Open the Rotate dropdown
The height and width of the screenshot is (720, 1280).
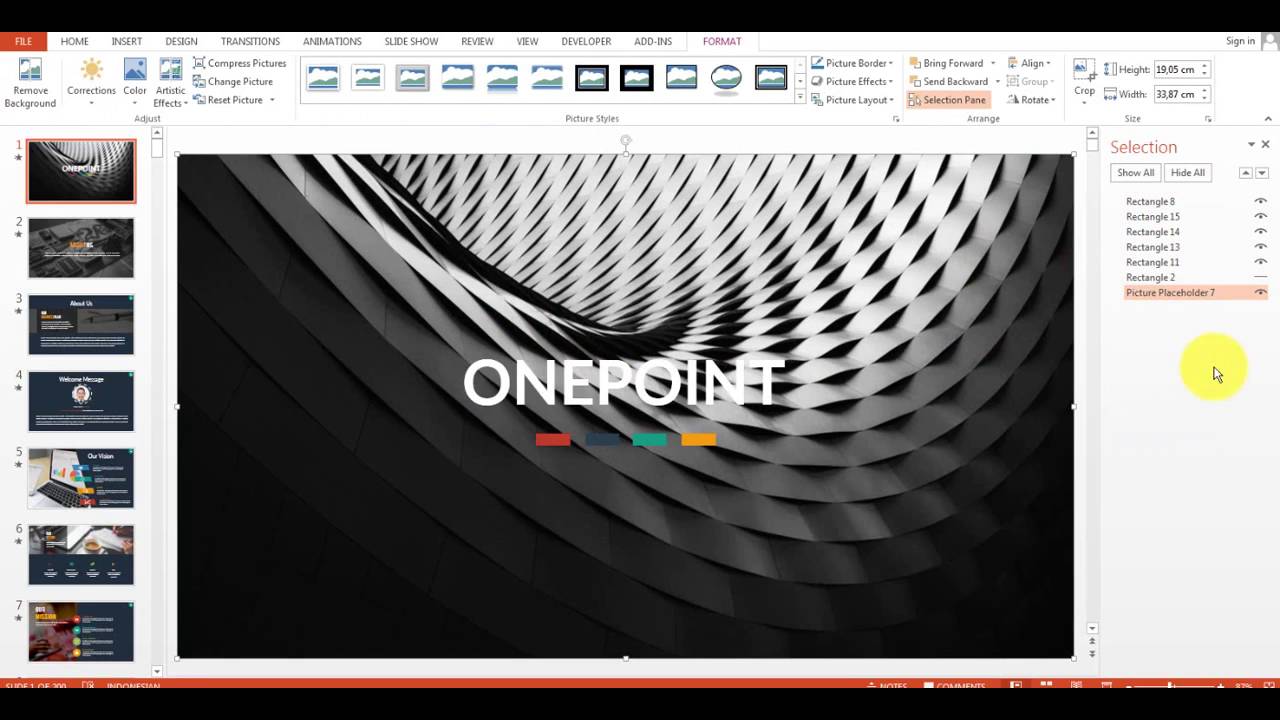[x=1031, y=100]
